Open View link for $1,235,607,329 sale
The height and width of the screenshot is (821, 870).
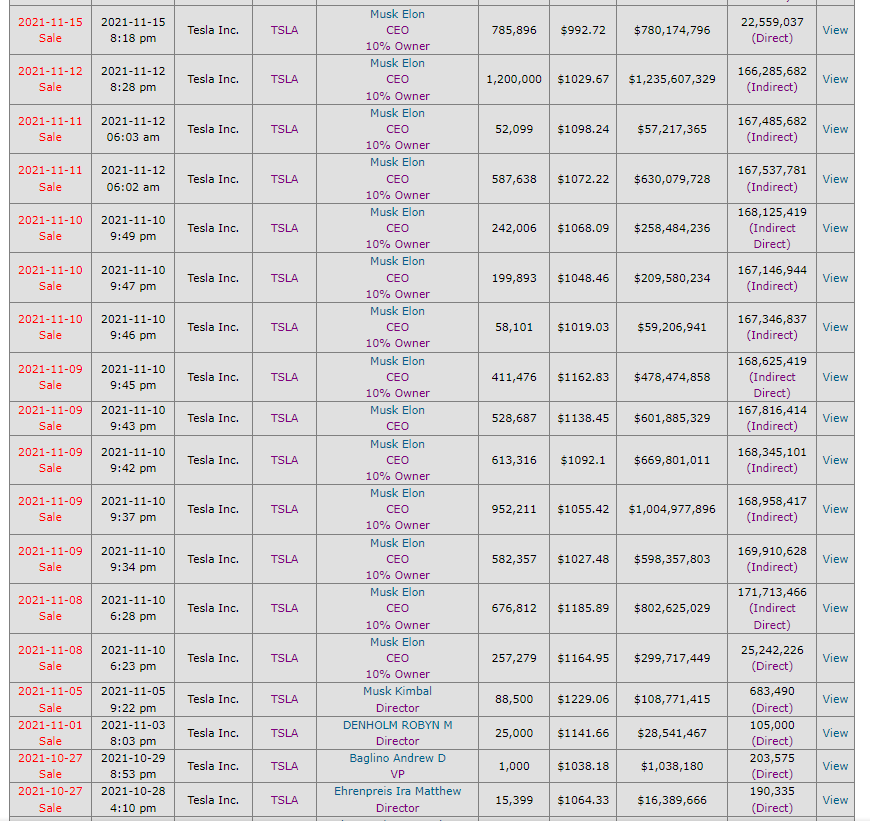pos(835,79)
